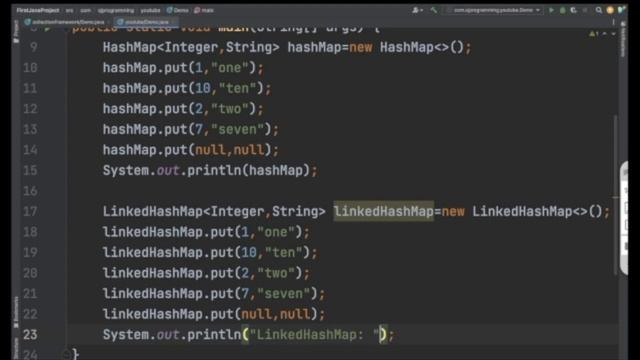Screen dimensions: 640x360
Task: Open the Project tool window from the left stripe
Action: 16,31
